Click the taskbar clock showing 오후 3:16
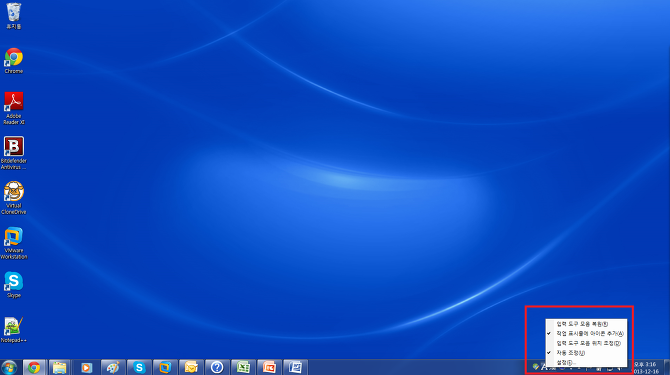This screenshot has width=670, height=375. [646, 368]
